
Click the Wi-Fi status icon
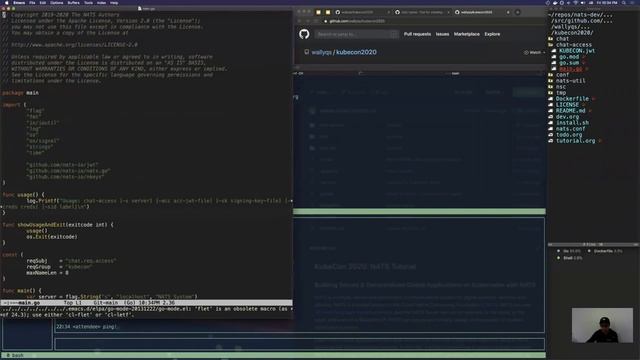(576, 2)
